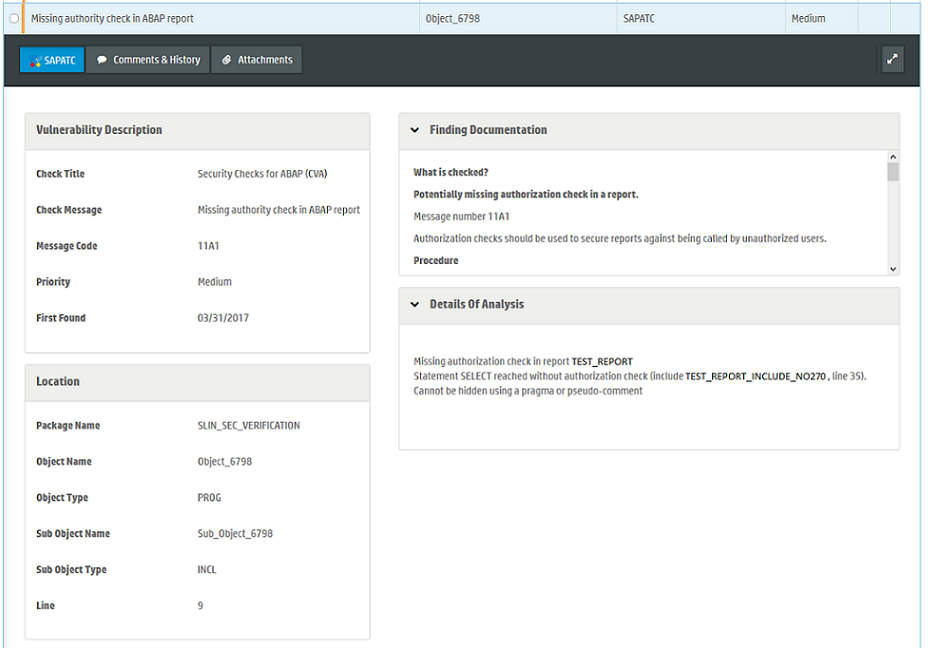Click the Object_6798 cell in the finding row
Screen dimensions: 928x653
(x=452, y=18)
